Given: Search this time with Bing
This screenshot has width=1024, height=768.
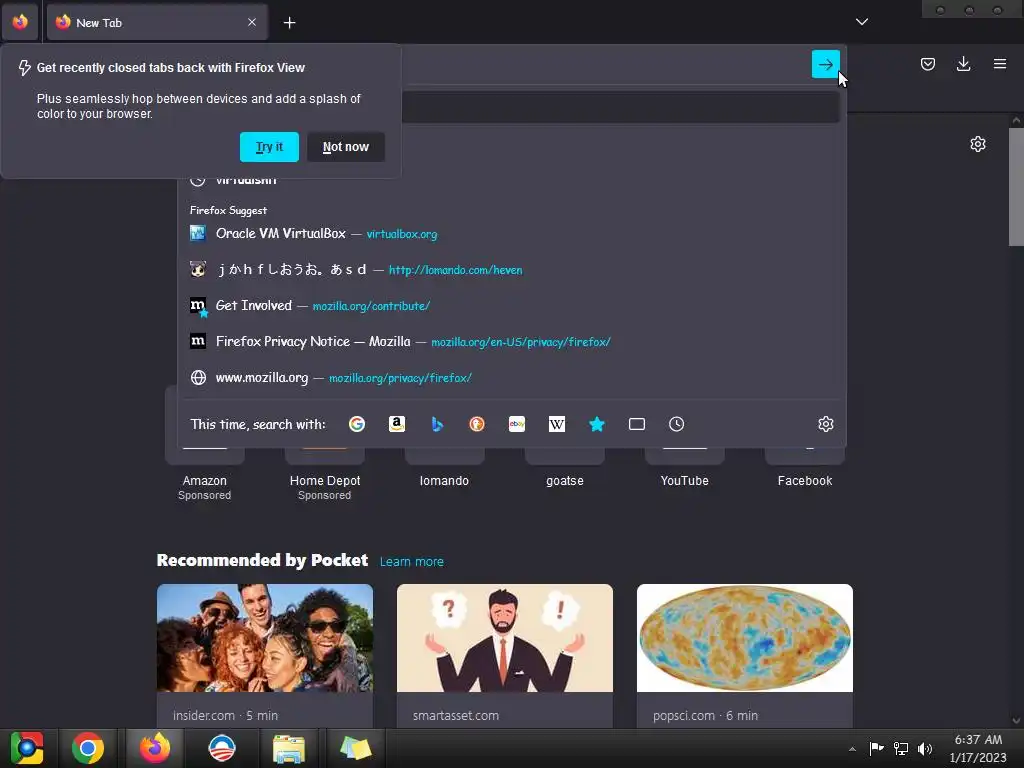Looking at the screenshot, I should pos(437,424).
